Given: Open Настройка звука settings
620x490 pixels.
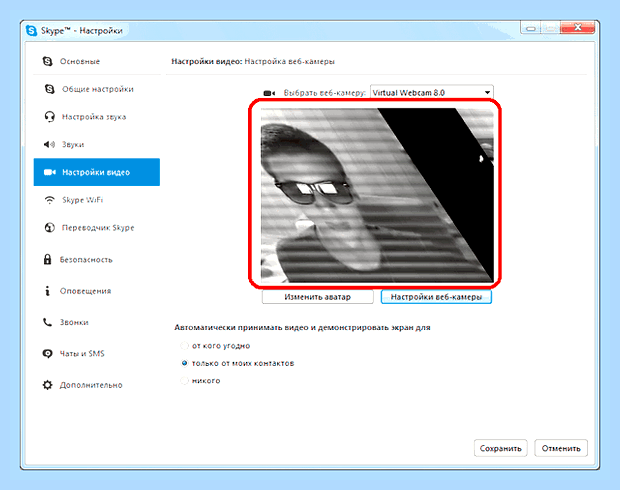Looking at the screenshot, I should [x=97, y=117].
